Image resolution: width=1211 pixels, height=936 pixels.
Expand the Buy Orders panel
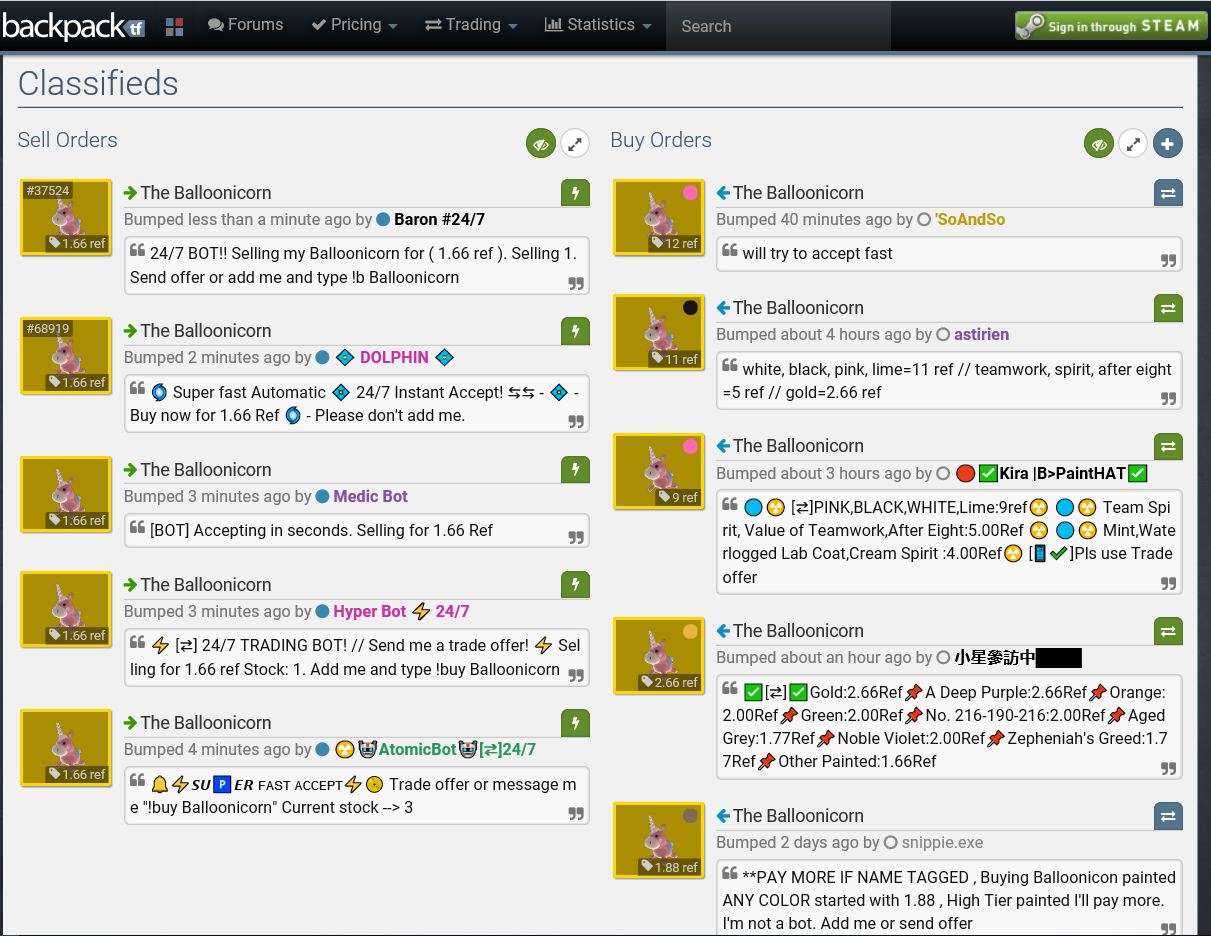(1133, 144)
